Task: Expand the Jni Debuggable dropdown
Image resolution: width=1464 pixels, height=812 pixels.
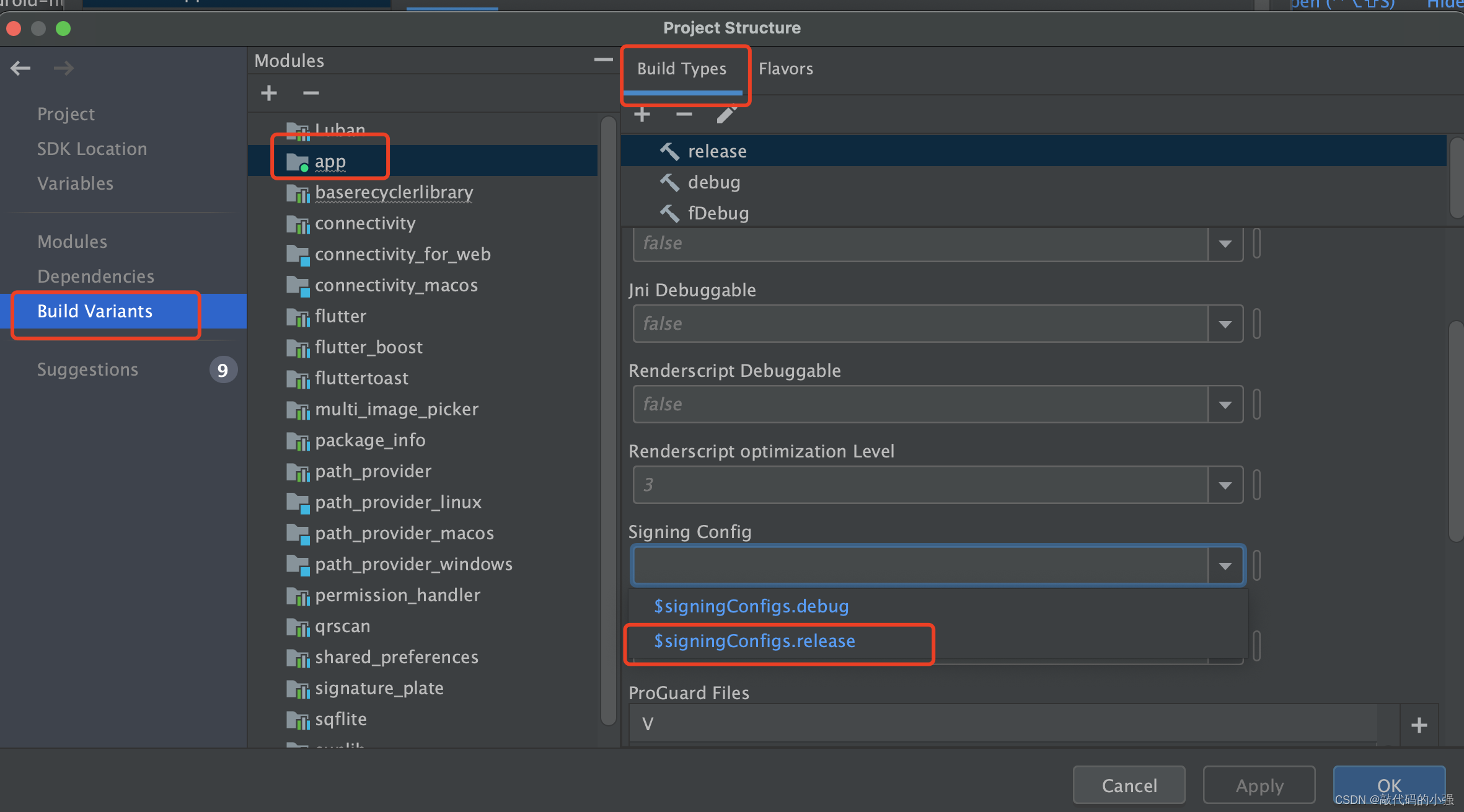Action: (1225, 324)
